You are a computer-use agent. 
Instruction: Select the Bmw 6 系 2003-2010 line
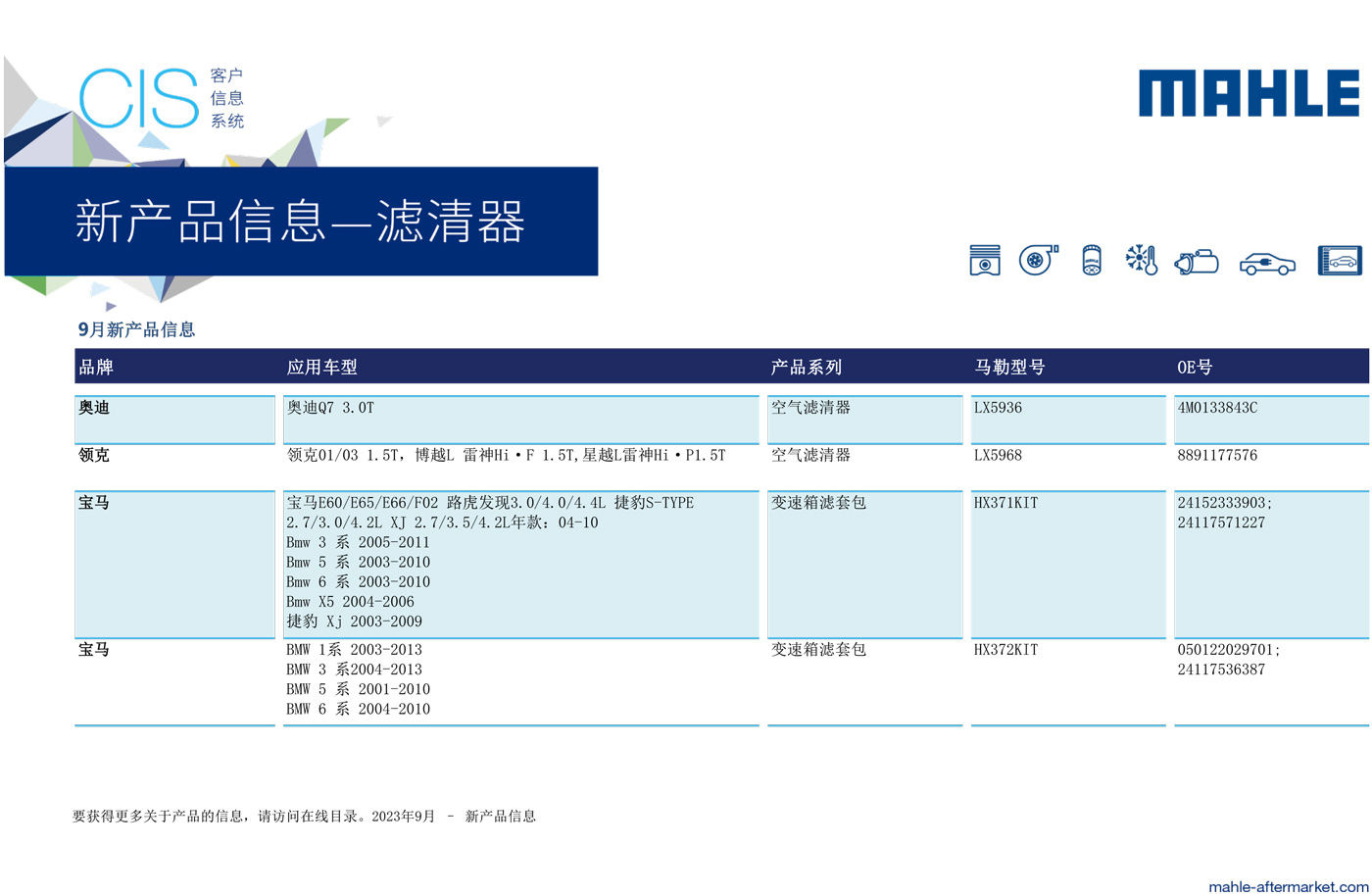point(358,581)
